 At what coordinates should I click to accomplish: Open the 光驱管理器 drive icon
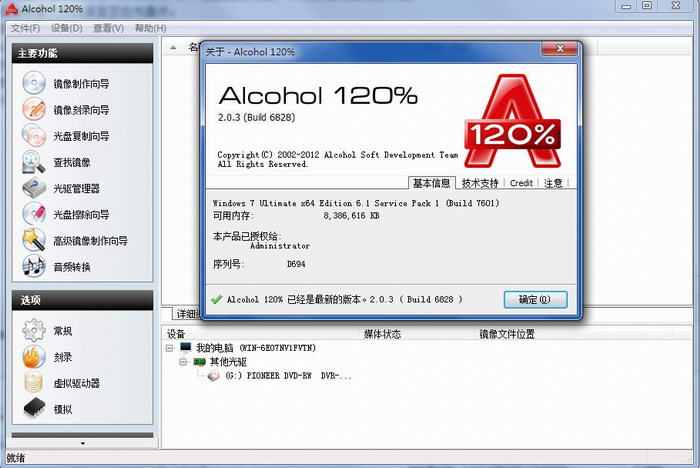click(x=34, y=188)
